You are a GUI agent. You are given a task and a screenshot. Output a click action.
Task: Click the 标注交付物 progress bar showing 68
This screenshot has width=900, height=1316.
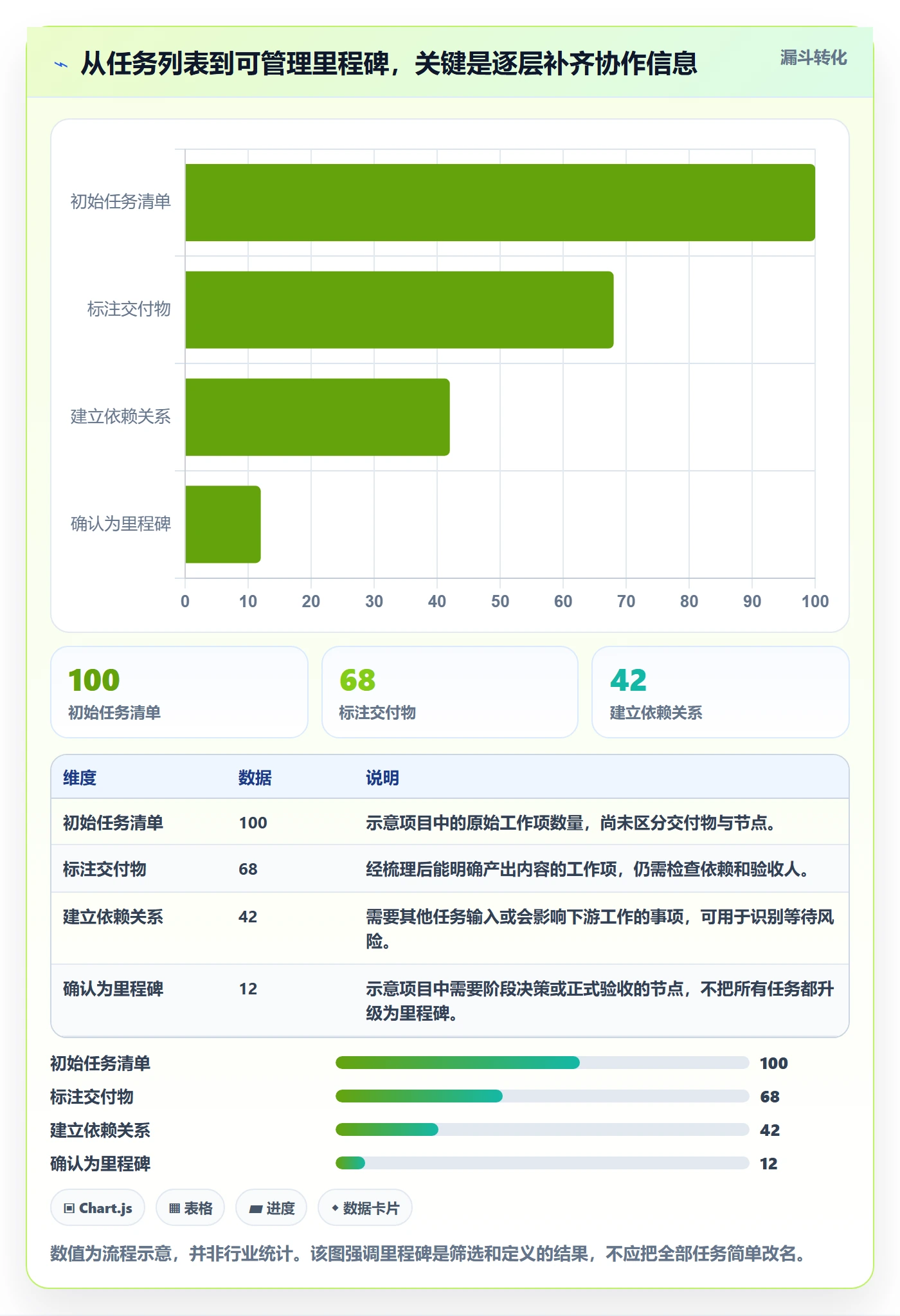542,1096
